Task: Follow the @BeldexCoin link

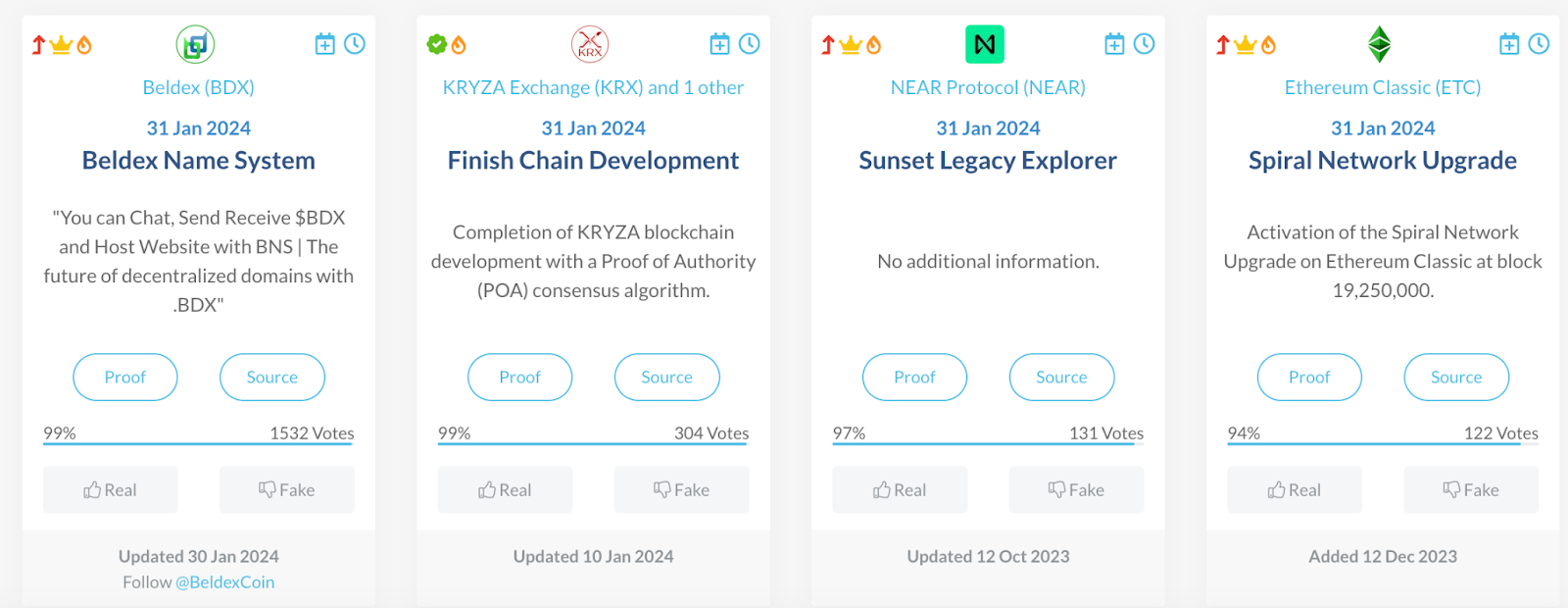Action: (x=224, y=583)
